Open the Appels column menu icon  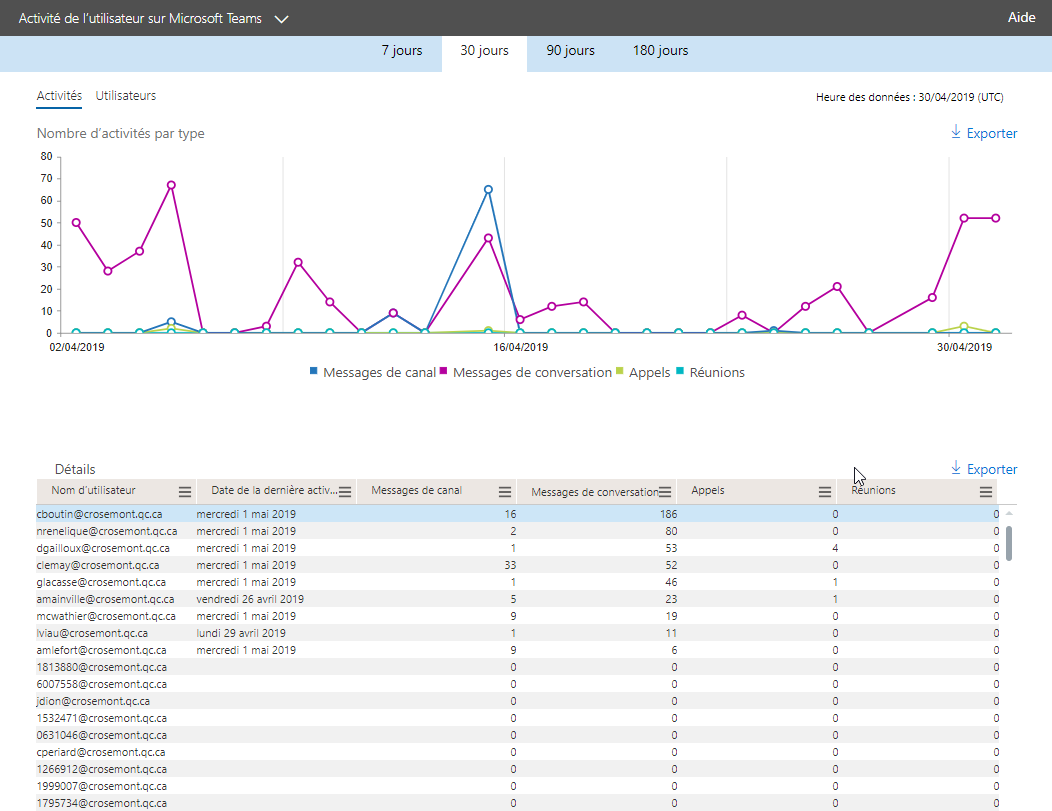click(825, 492)
